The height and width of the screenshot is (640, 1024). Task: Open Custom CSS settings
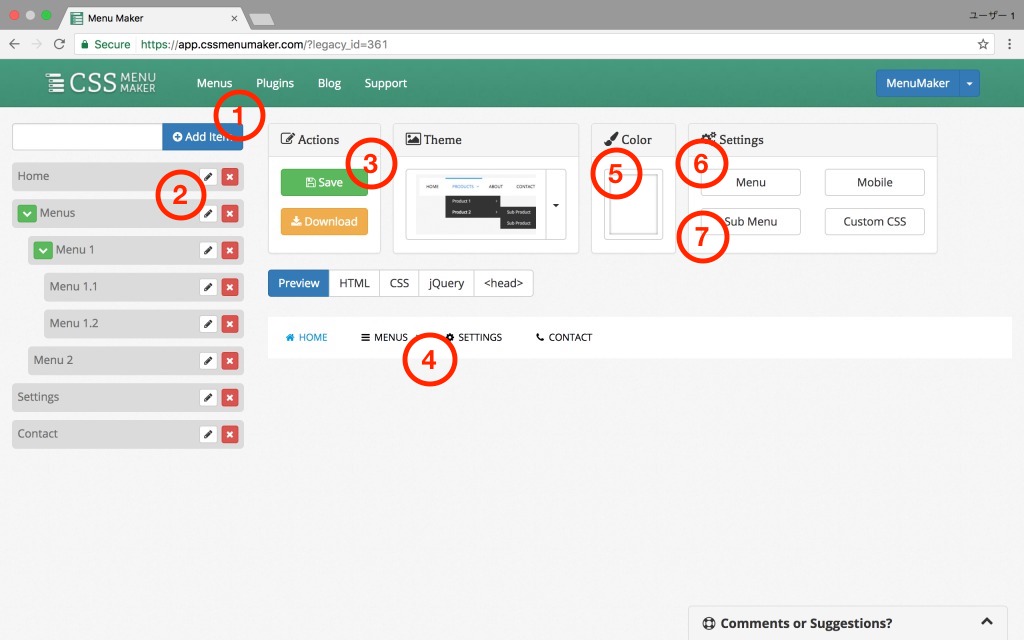pos(874,221)
